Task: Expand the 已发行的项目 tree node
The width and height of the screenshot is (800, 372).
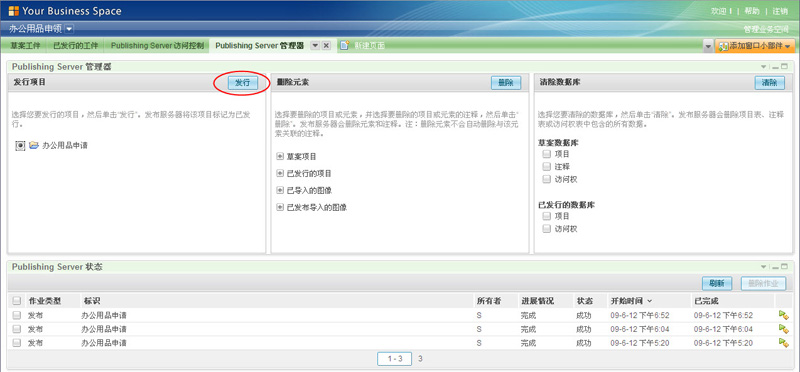Action: tap(280, 173)
